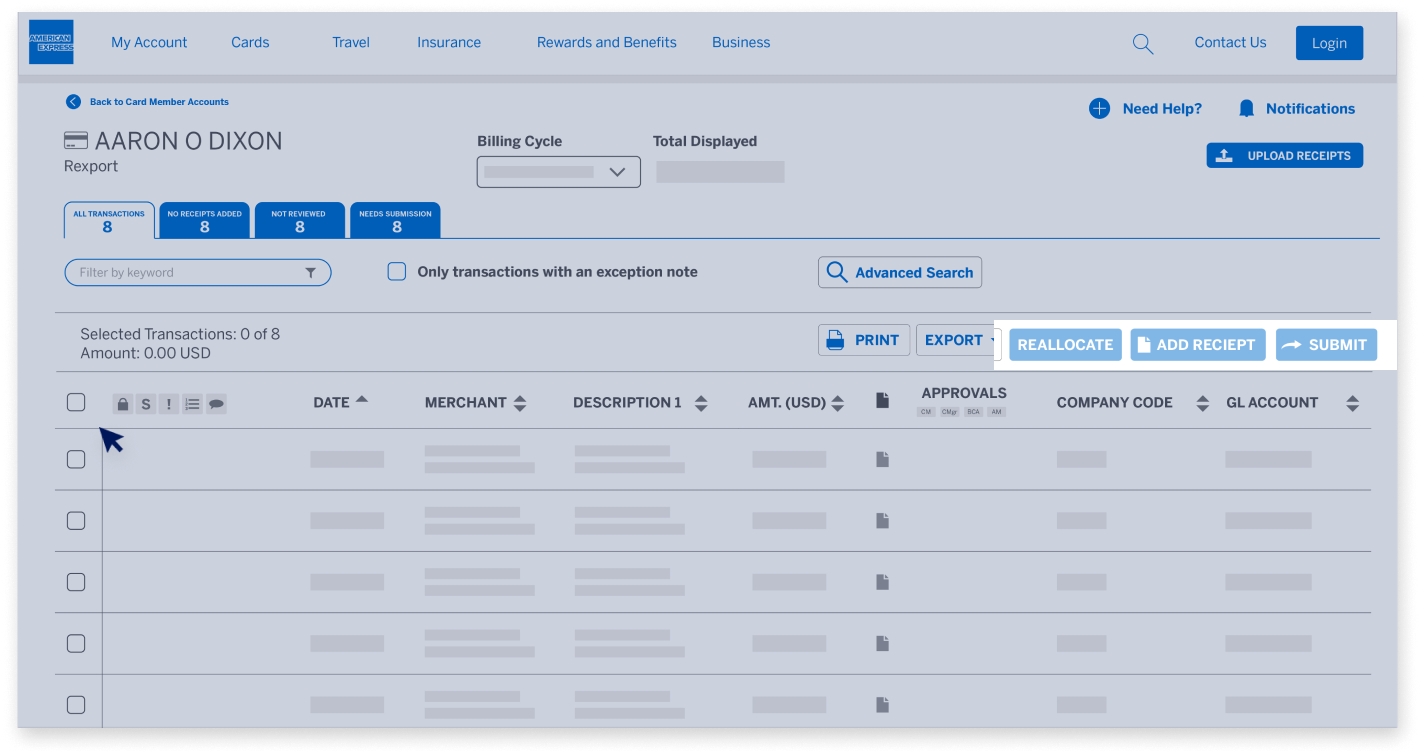This screenshot has width=1421, height=751.
Task: Click the American Express logo
Action: (51, 42)
